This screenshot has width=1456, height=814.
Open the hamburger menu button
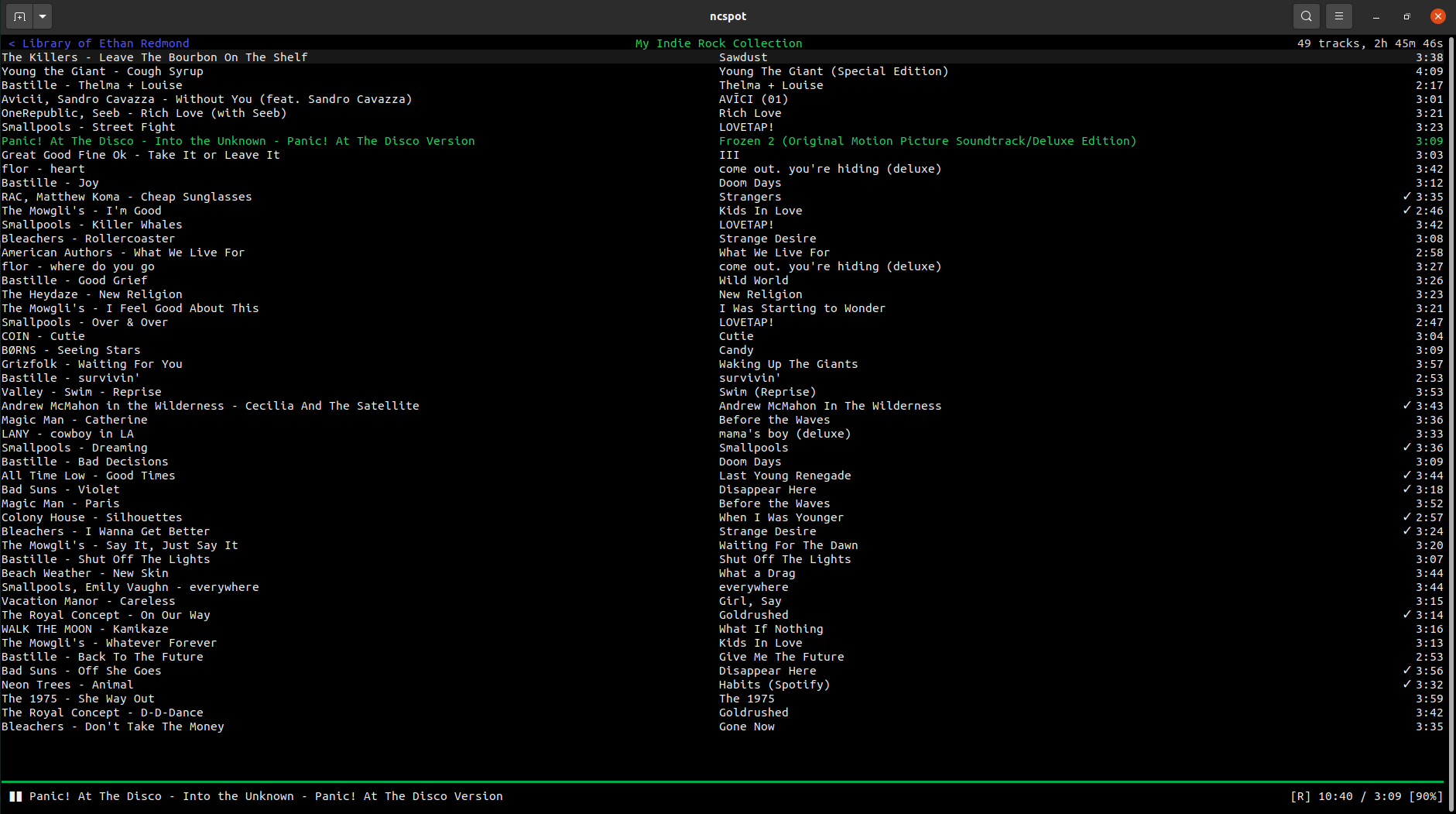tap(1339, 16)
